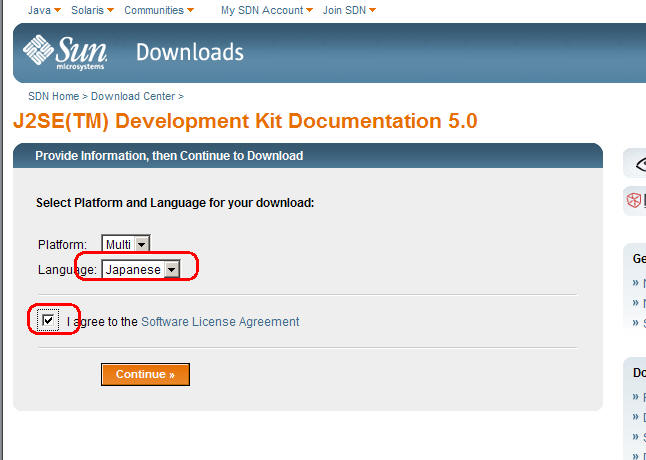Open the Language dropdown showing Japanese
The height and width of the screenshot is (460, 646).
tap(171, 269)
